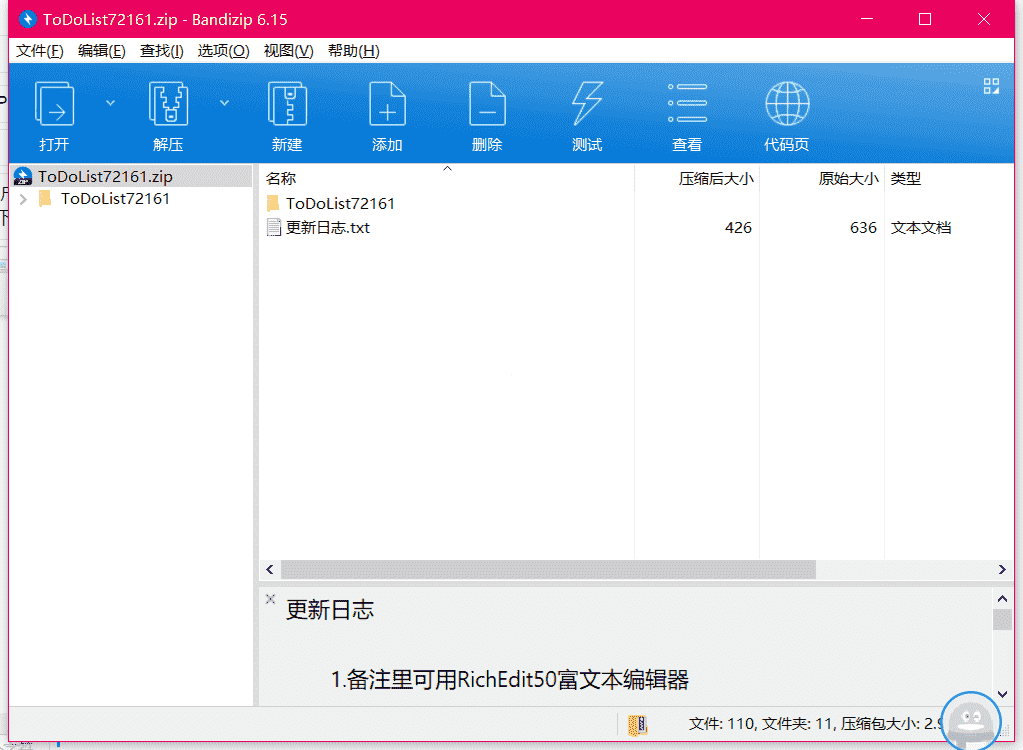1023x750 pixels.
Task: Click the status bar file count text
Action: tap(816, 724)
